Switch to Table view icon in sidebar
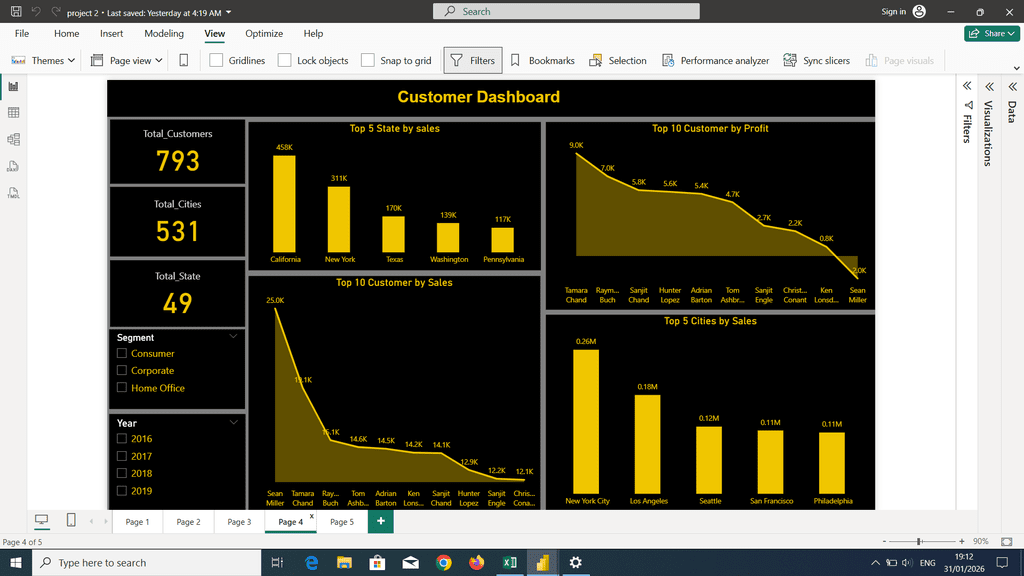1024x576 pixels. 14,113
